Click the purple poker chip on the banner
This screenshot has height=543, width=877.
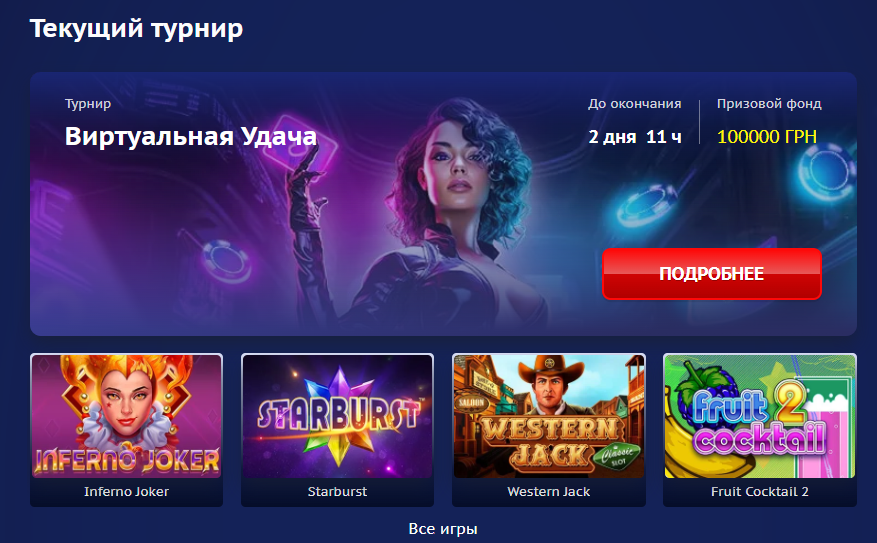click(226, 262)
